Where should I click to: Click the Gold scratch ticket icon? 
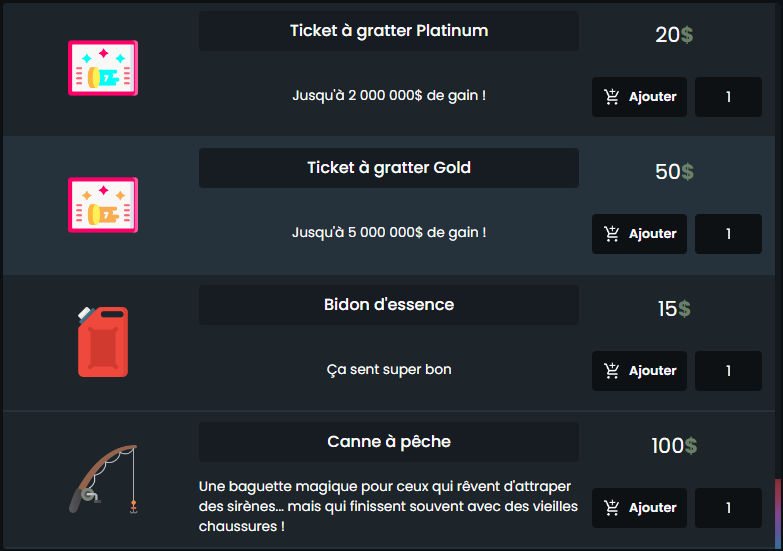click(x=102, y=205)
